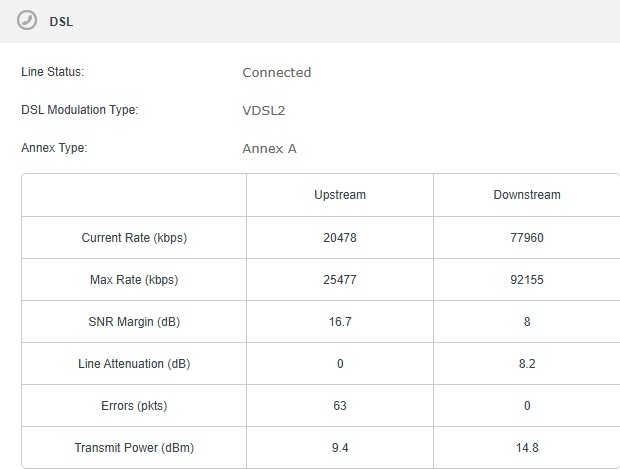Select upstream errors count 63
Viewport: 620px width, 470px height.
[x=340, y=406]
